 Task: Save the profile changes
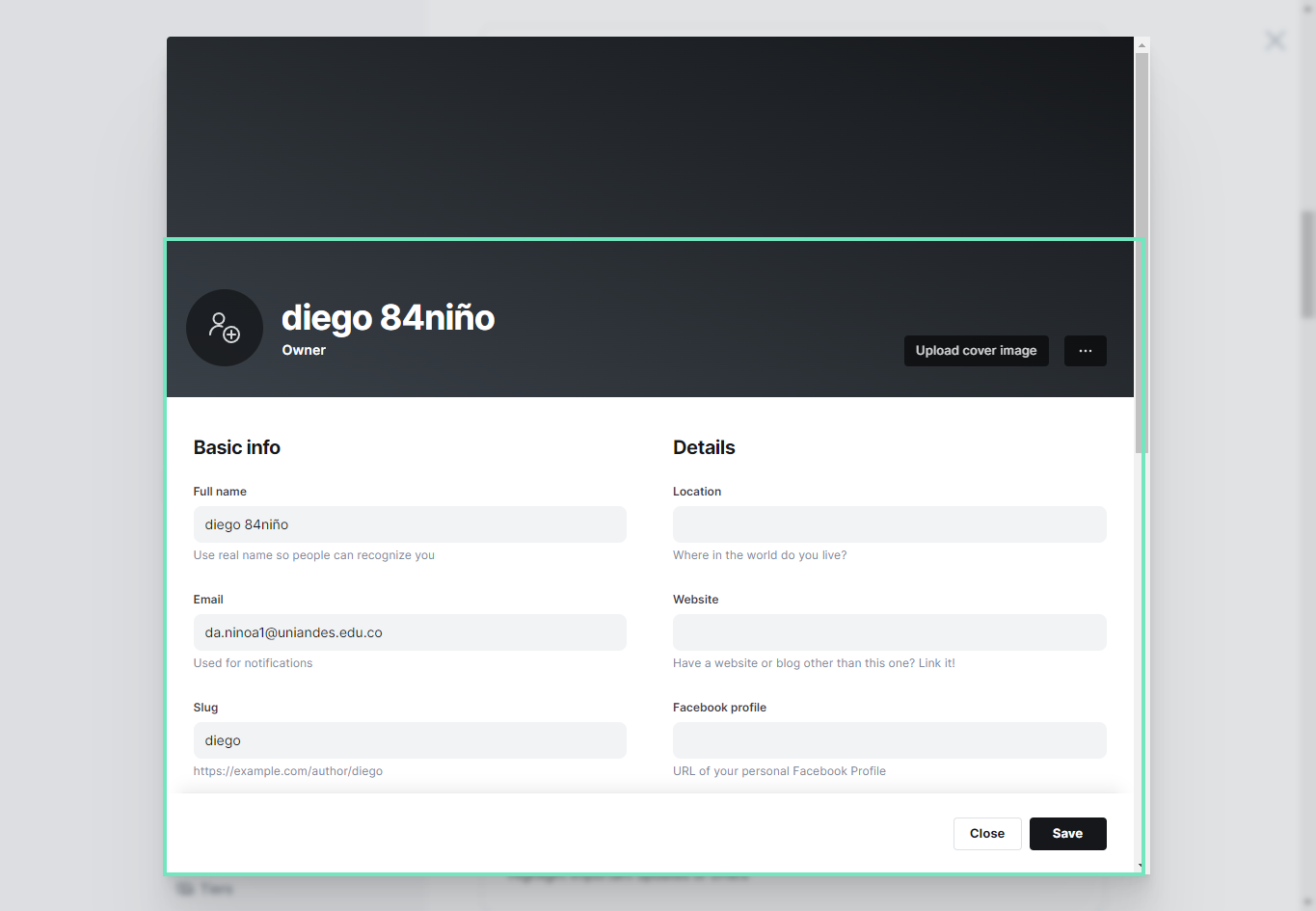[1067, 834]
